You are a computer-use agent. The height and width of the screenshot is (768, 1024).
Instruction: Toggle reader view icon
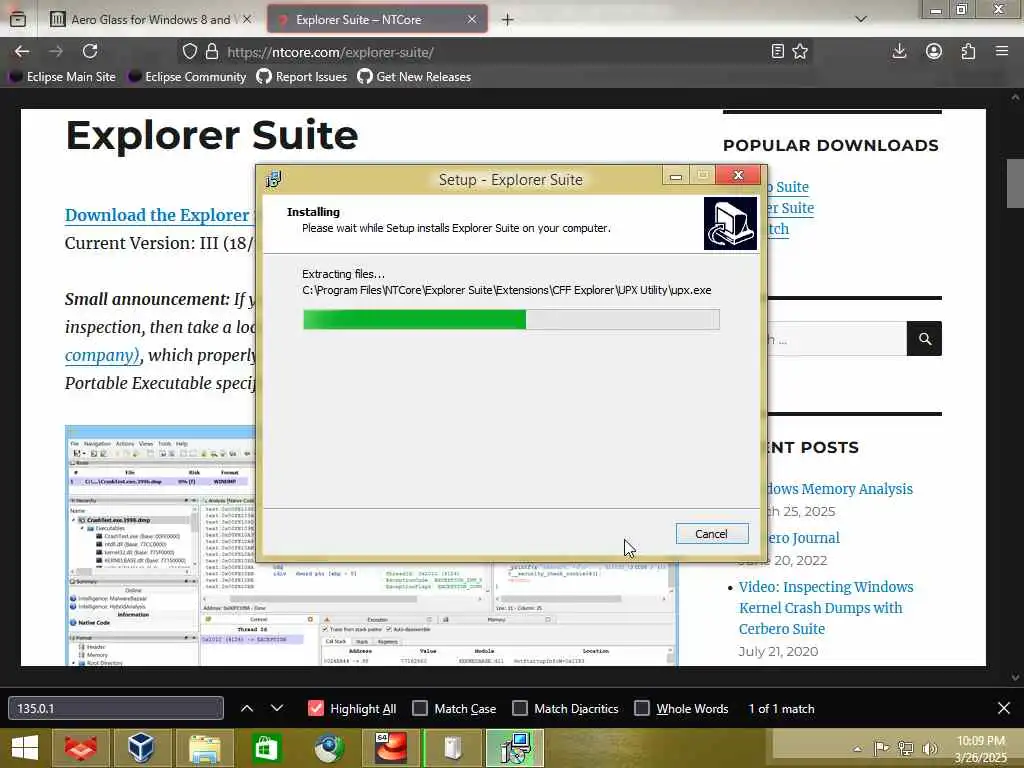click(777, 52)
